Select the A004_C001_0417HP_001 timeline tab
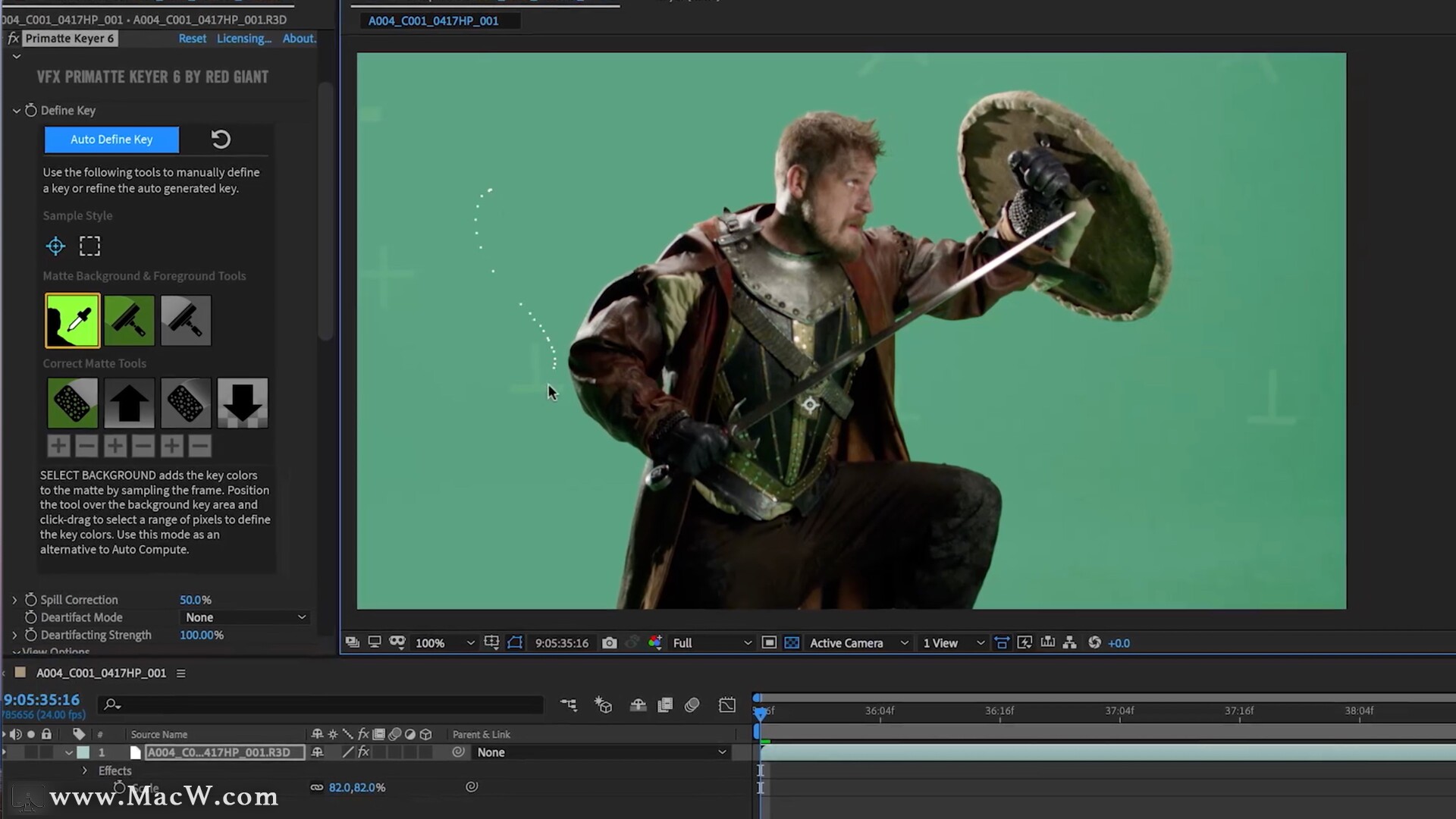Screen dimensions: 1456x819 (x=101, y=673)
